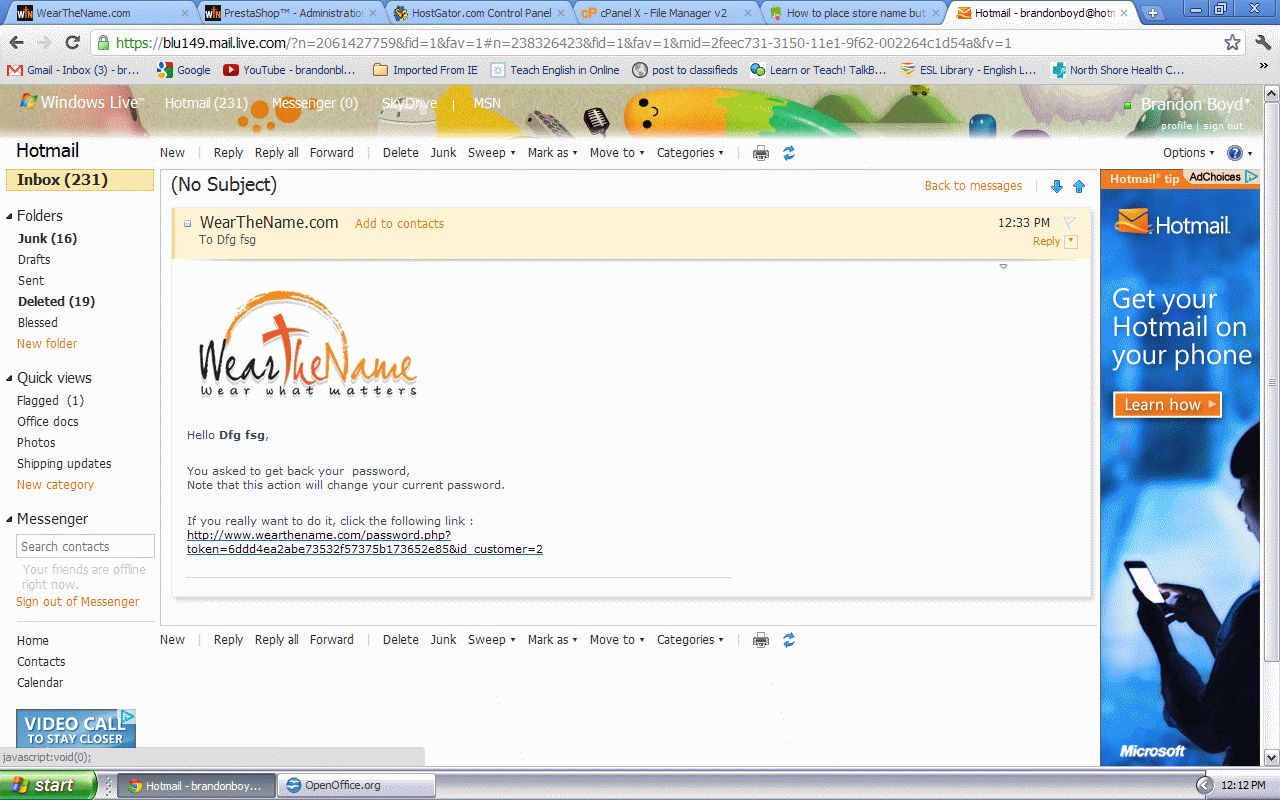Click Add to contacts next to sender

coord(399,224)
